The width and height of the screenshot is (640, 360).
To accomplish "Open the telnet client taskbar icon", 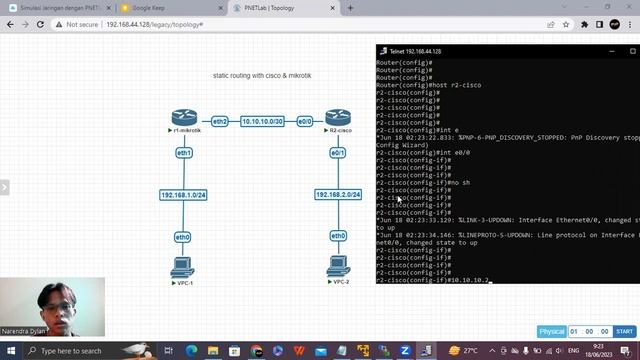I will [426, 351].
